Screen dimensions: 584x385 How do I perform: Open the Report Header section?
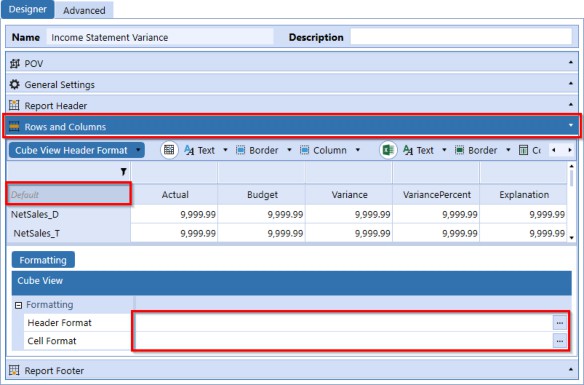pyautogui.click(x=292, y=105)
